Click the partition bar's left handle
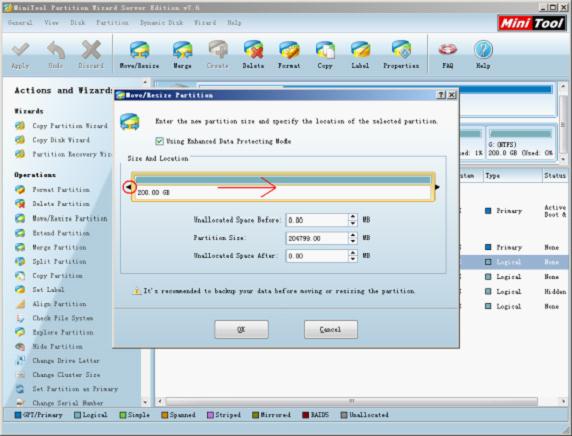Viewport: 572px width, 436px height. pyautogui.click(x=128, y=187)
